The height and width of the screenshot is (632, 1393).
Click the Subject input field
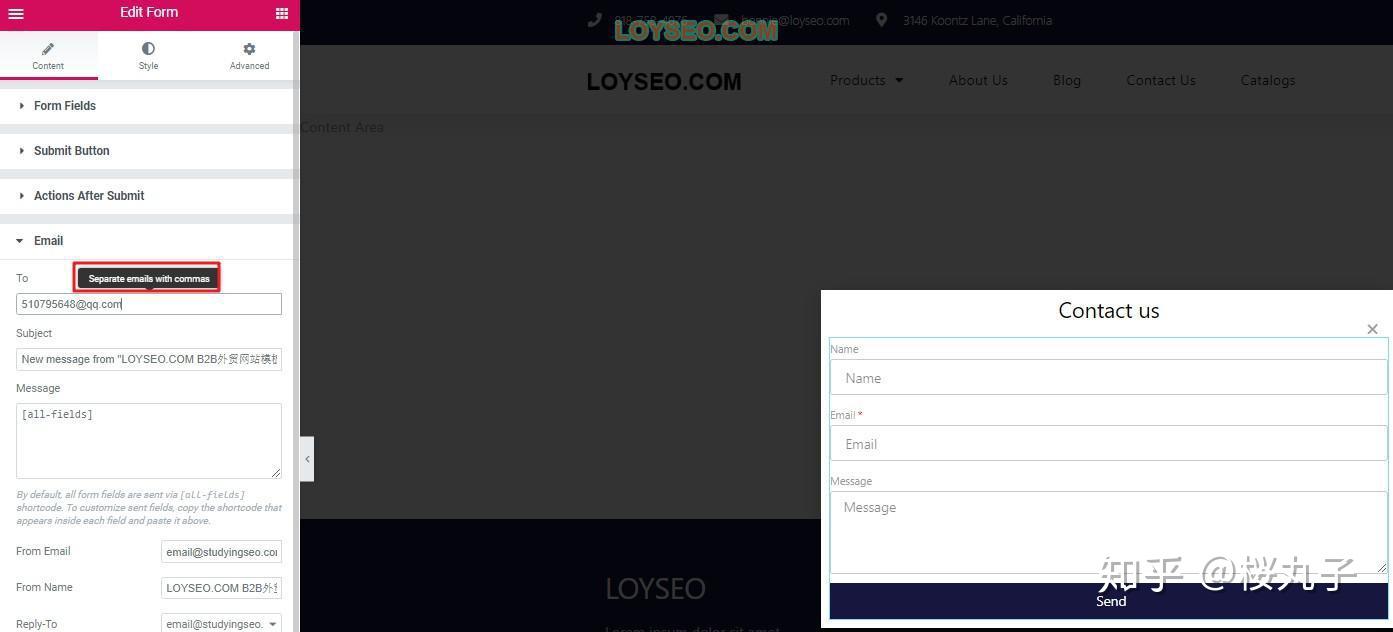click(x=149, y=359)
